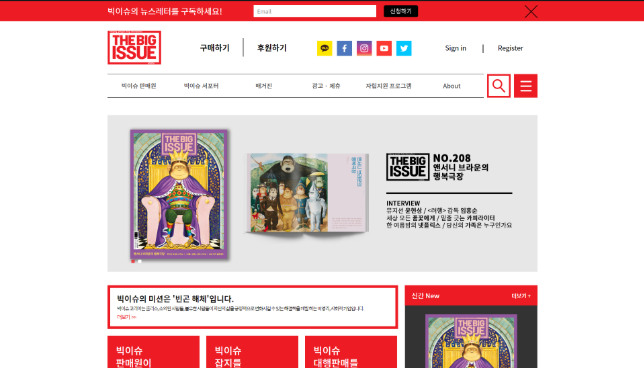Click the black Big Issue logo in banner
Image resolution: width=644 pixels, height=368 pixels.
pyautogui.click(x=407, y=167)
